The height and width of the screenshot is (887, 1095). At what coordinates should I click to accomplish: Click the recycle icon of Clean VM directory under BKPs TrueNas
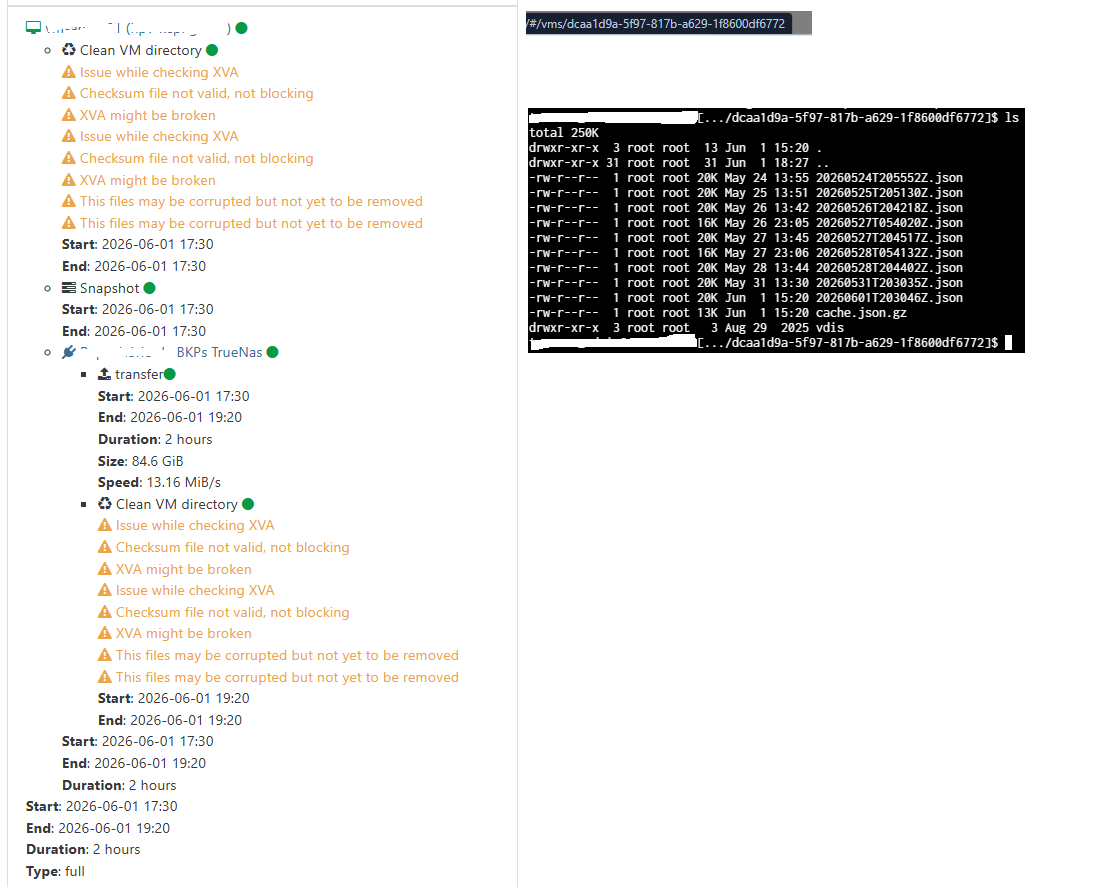[x=105, y=504]
